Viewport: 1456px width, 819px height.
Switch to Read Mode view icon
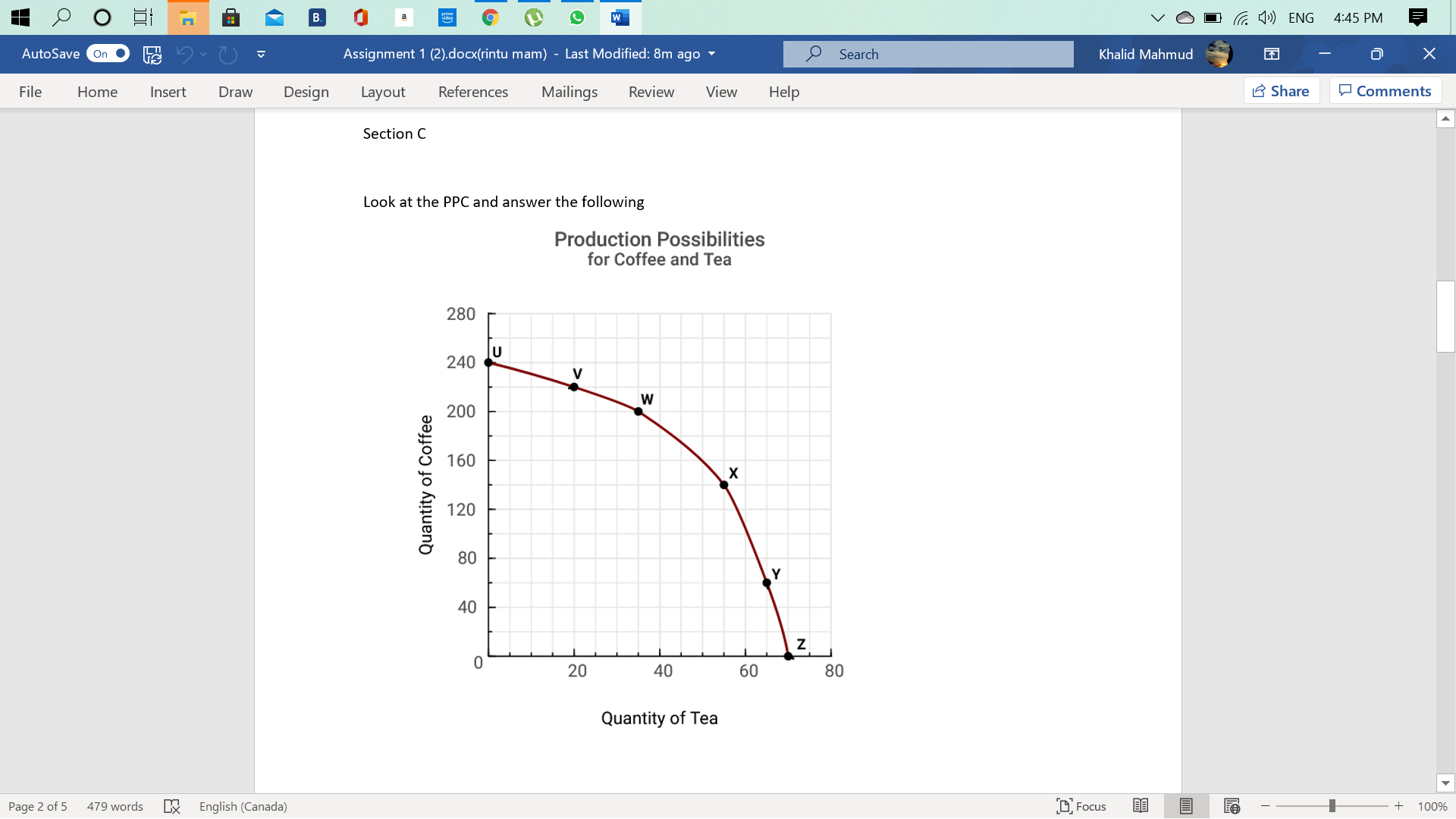pos(1141,806)
